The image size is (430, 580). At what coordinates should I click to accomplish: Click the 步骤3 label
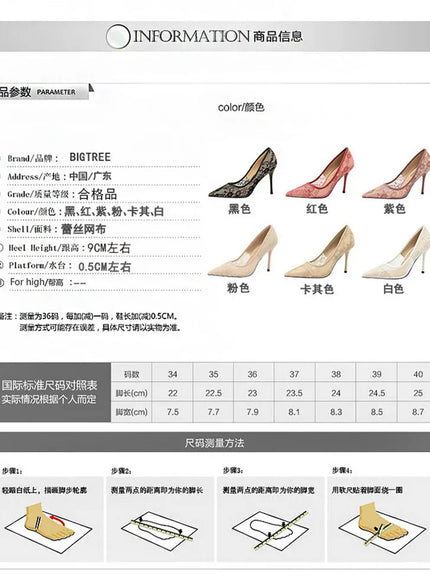[x=233, y=471]
